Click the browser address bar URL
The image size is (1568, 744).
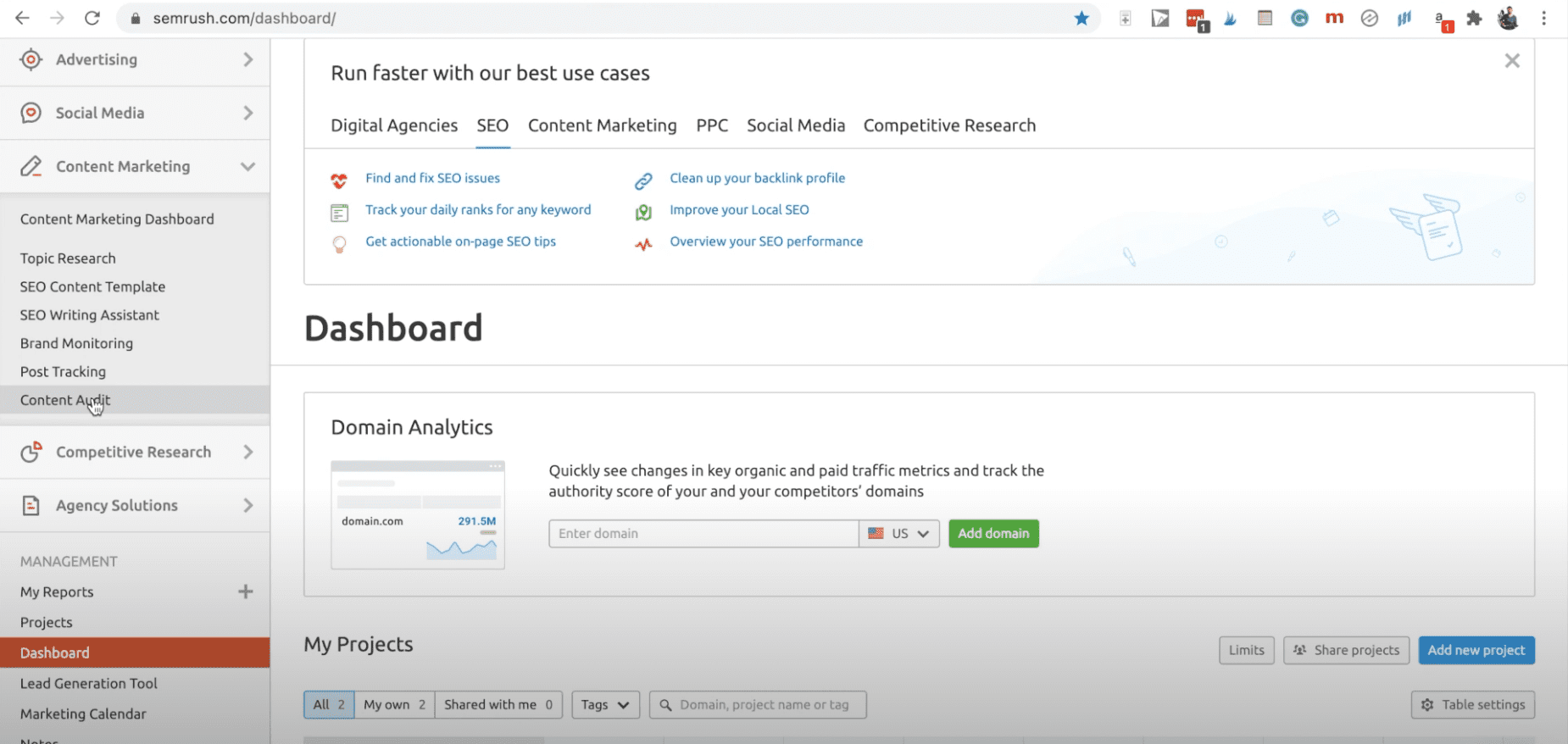244,18
